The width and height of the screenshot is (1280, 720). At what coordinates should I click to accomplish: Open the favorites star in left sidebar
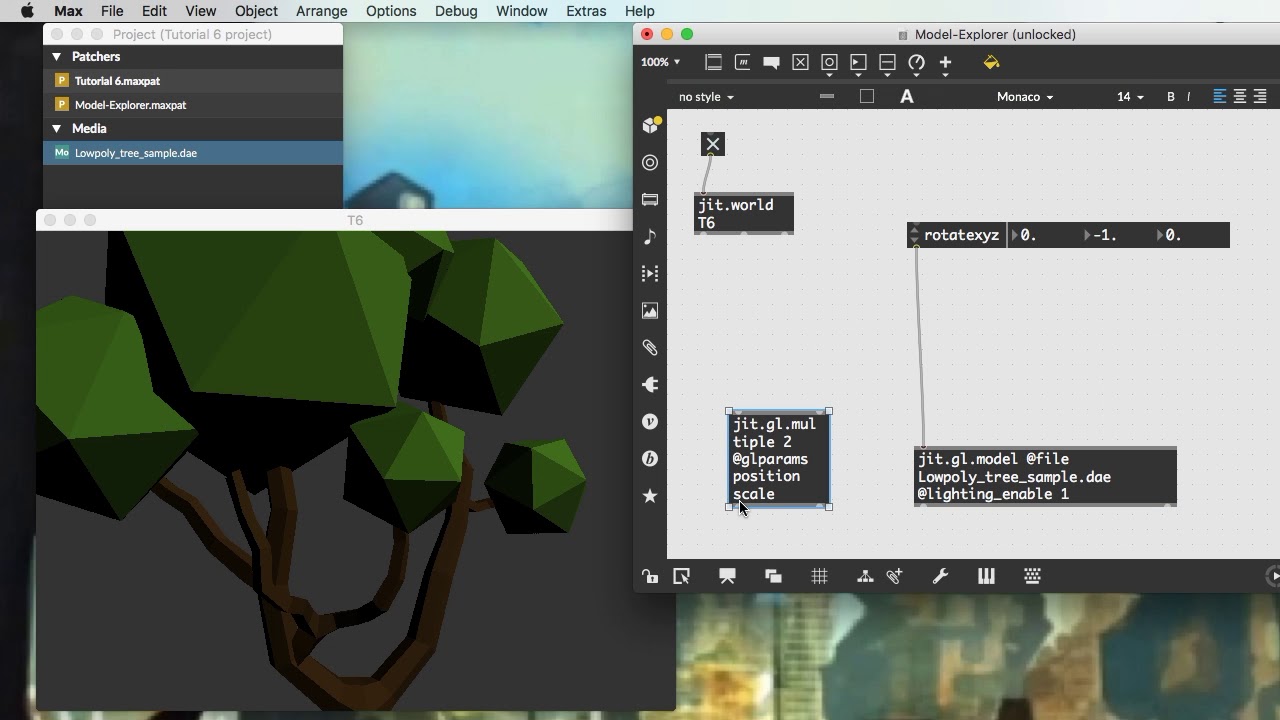tap(650, 496)
